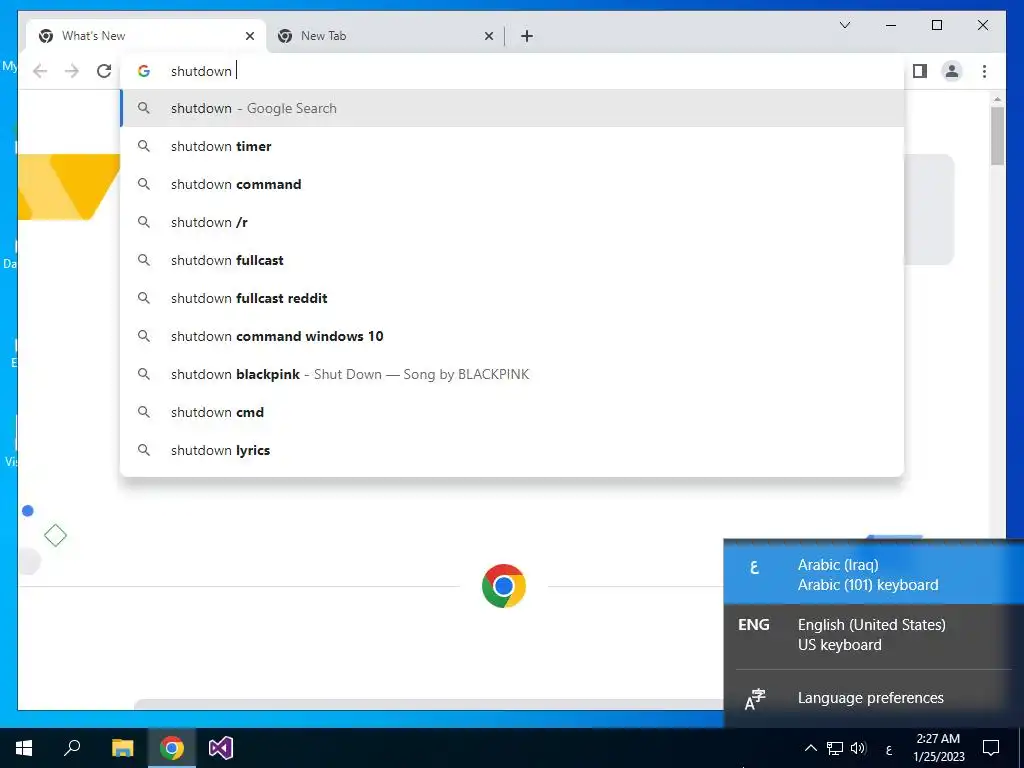The height and width of the screenshot is (768, 1024).
Task: Select the 'shutdown timer' suggestion
Action: 513,146
